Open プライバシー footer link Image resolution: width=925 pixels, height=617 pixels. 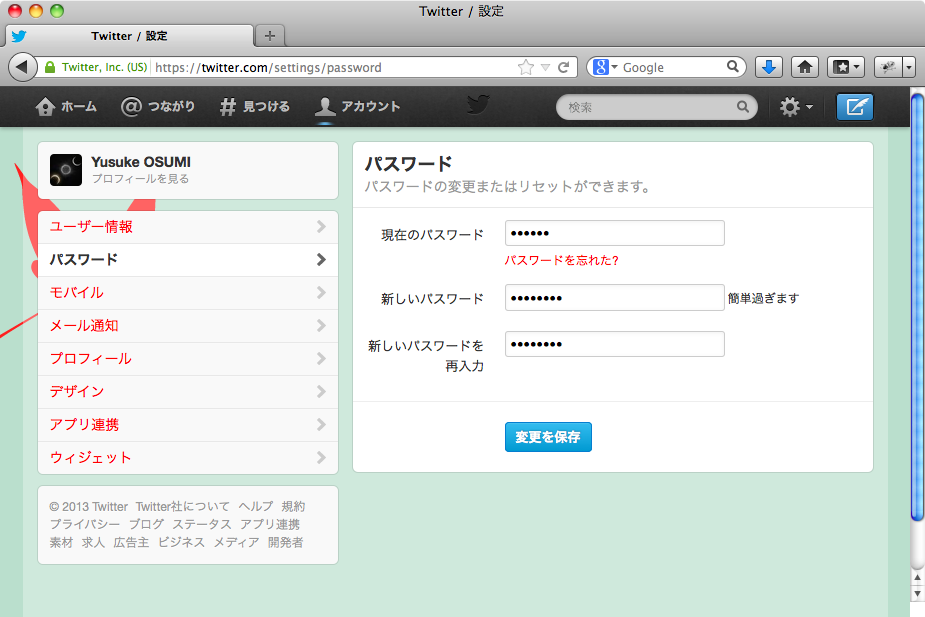85,524
